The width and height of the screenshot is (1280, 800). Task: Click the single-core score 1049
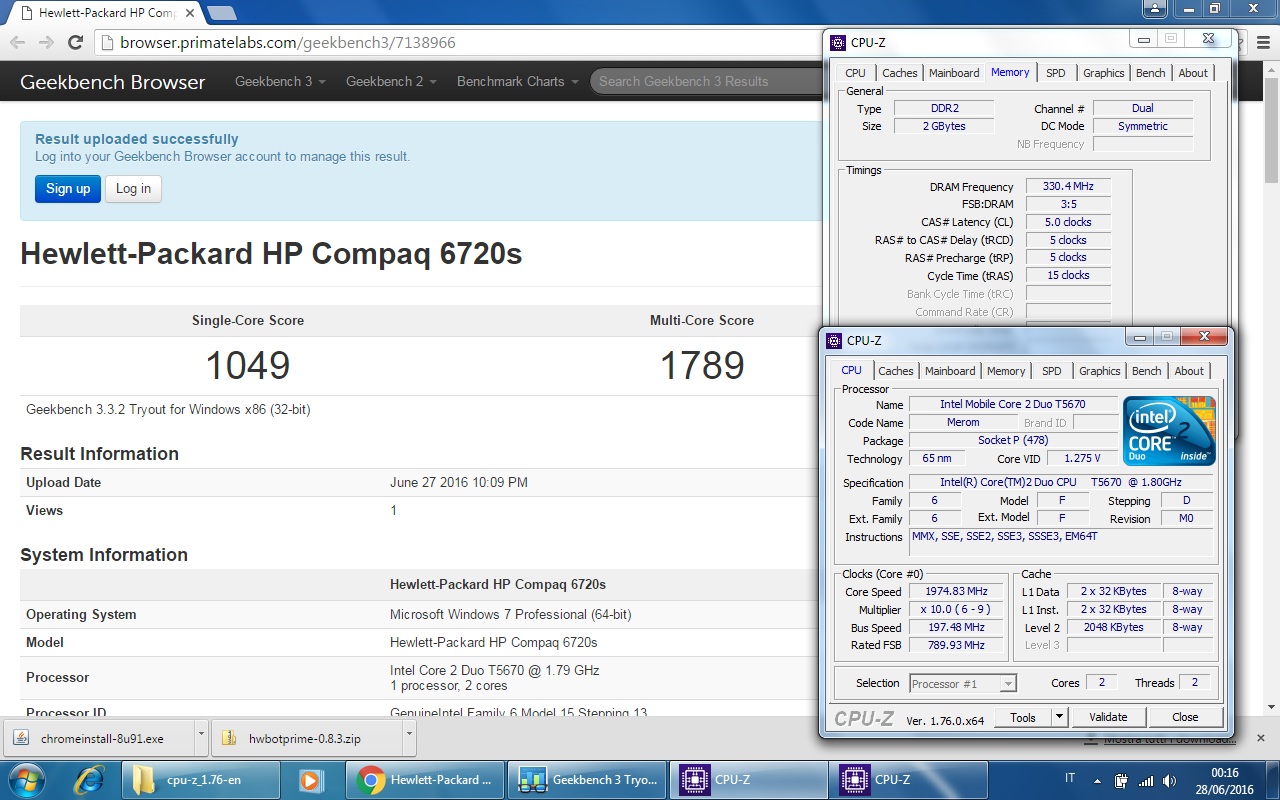coord(248,365)
